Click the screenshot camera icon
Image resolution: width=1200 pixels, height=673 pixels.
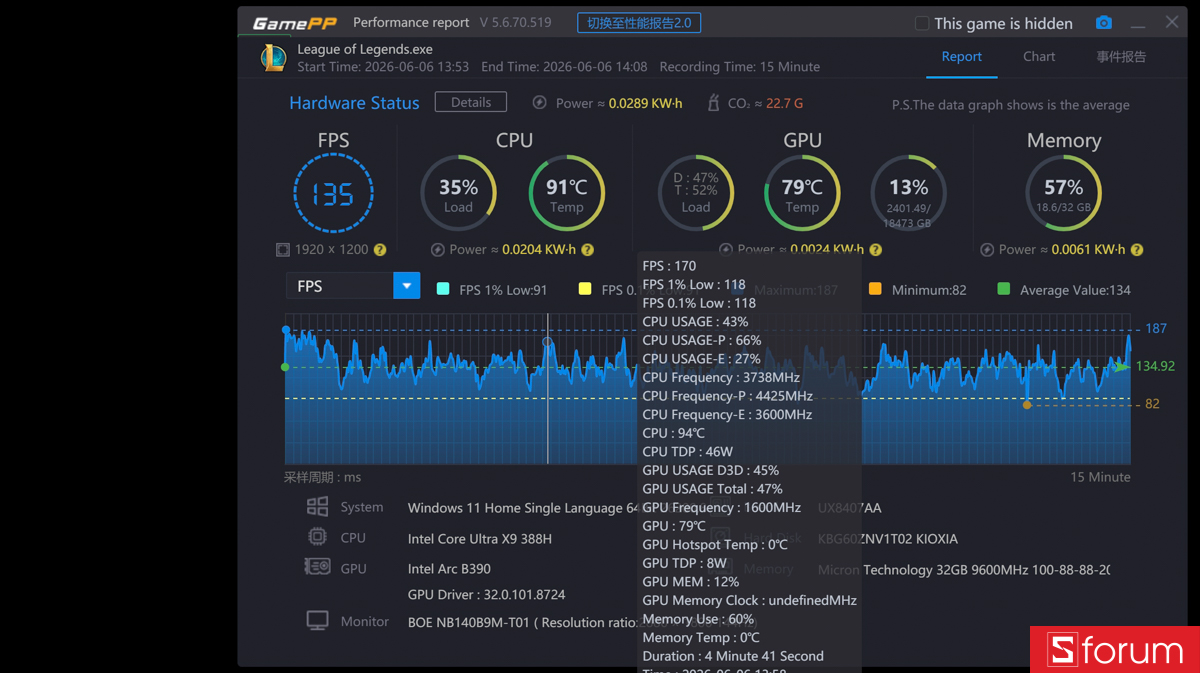click(1103, 23)
